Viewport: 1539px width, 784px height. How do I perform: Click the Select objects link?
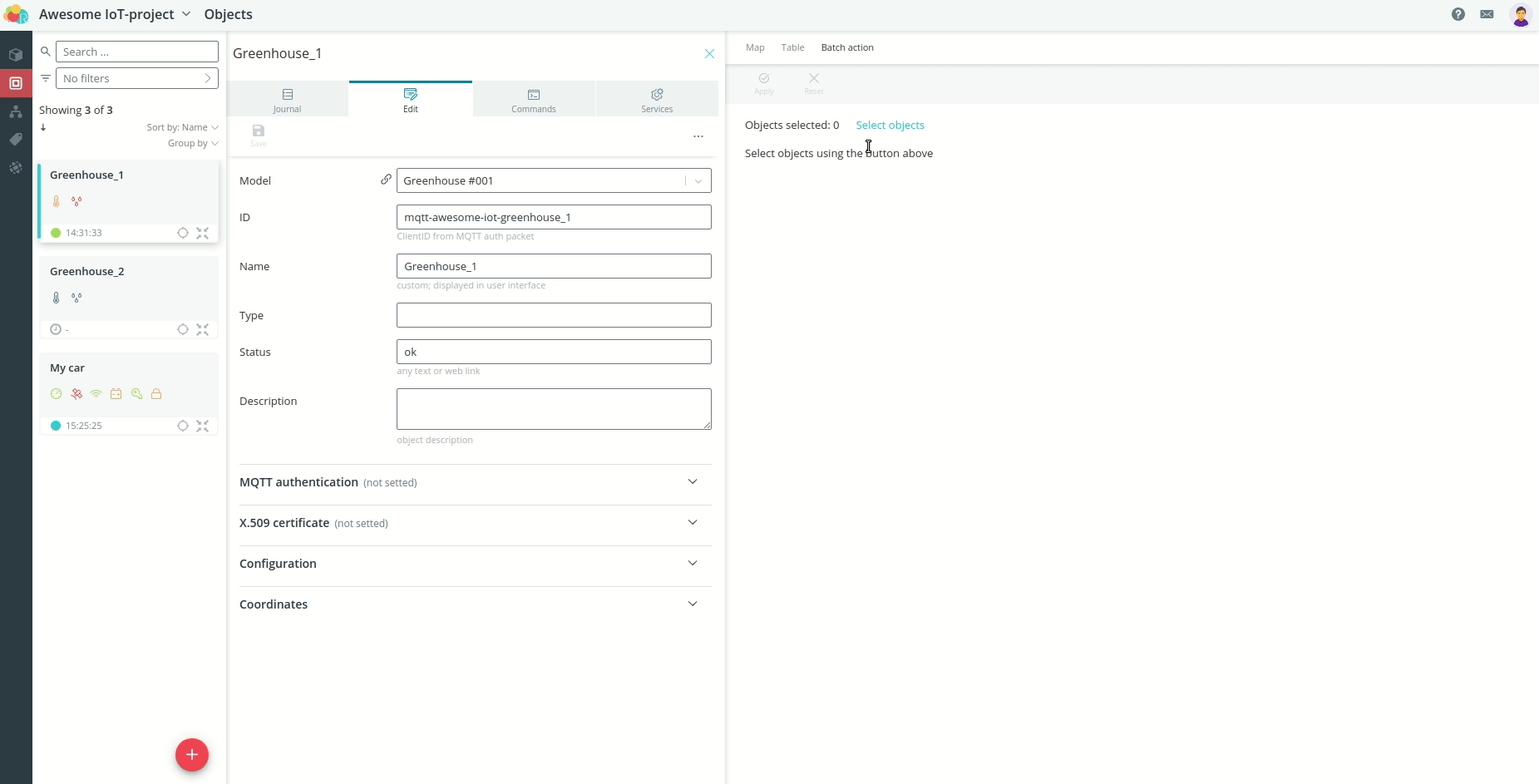point(890,126)
